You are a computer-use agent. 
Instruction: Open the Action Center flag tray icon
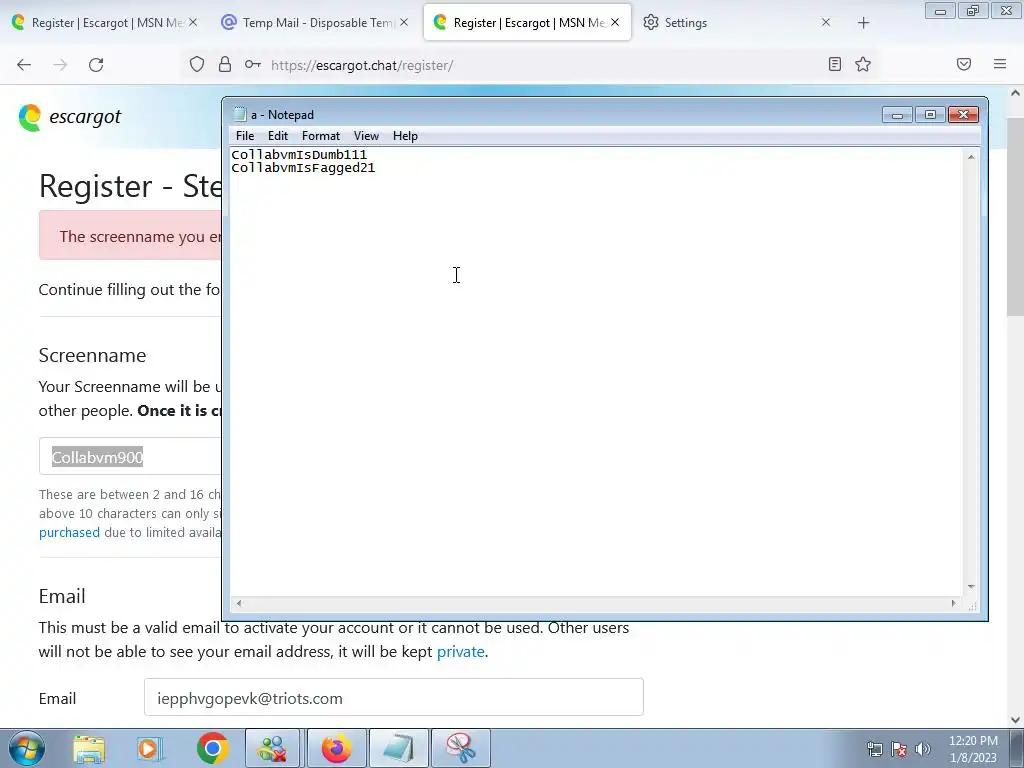[899, 749]
